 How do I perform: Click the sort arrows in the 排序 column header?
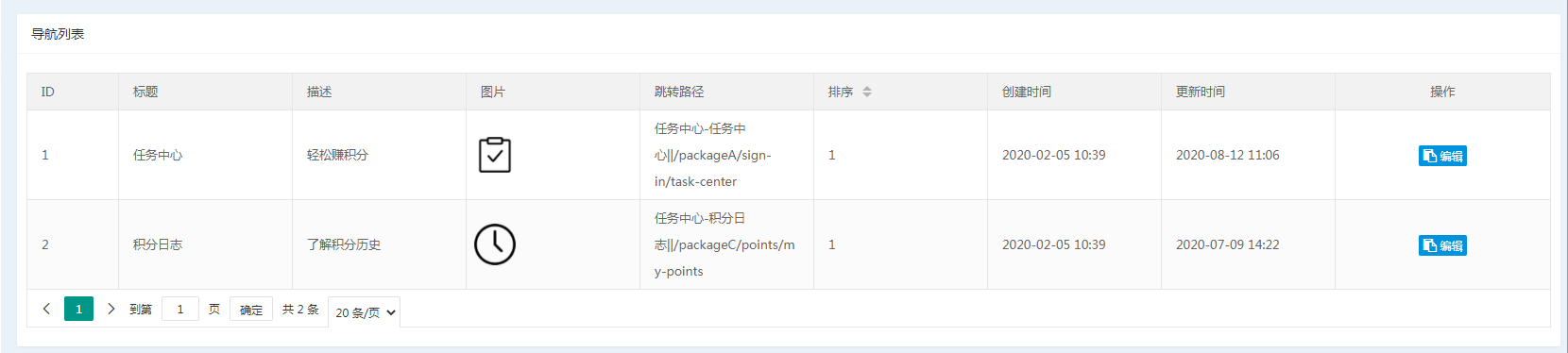(867, 92)
